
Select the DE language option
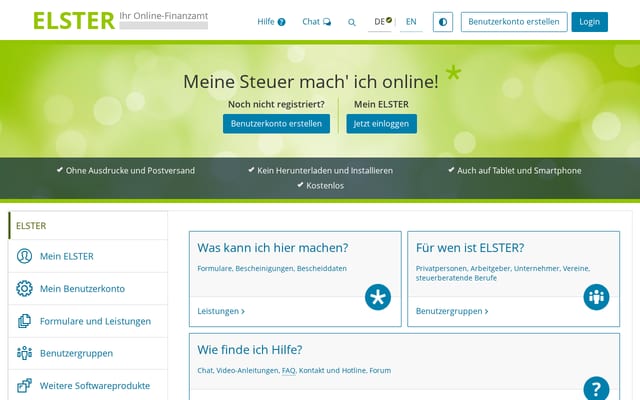380,22
